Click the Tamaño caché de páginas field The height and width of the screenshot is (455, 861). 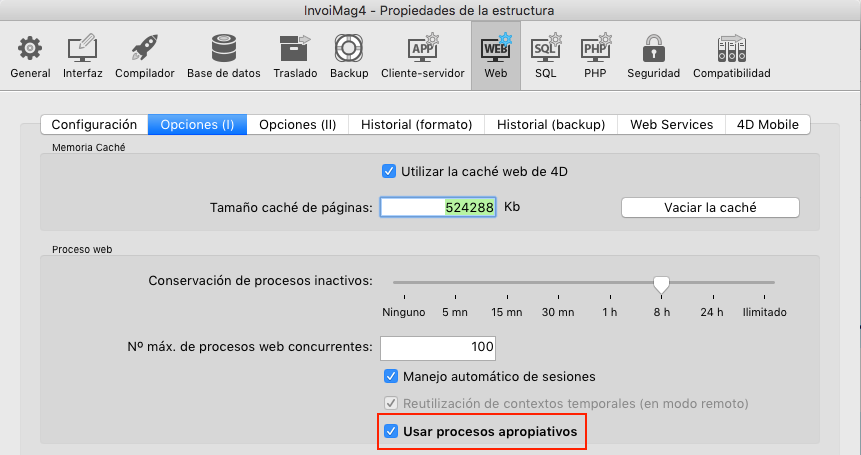click(x=438, y=207)
